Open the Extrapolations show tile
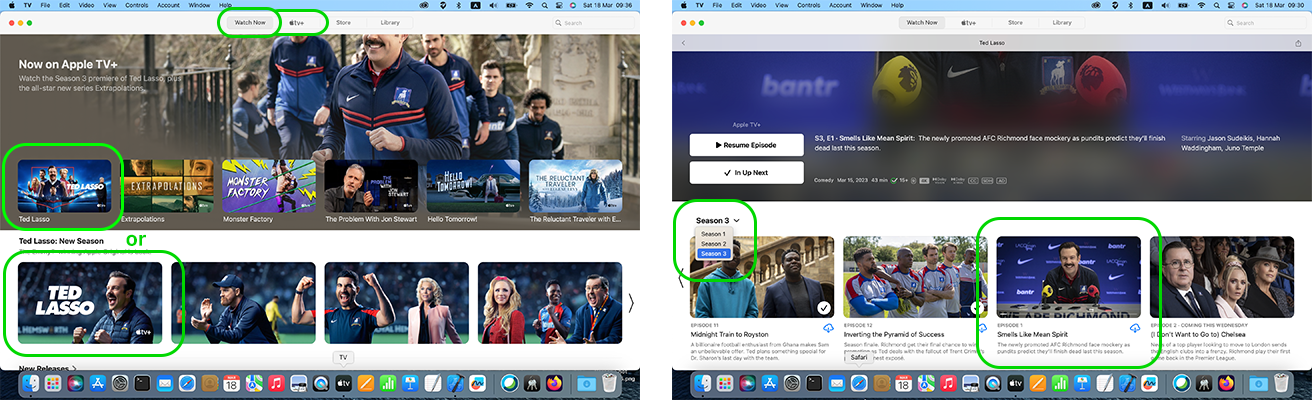This screenshot has width=1312, height=400. [168, 185]
